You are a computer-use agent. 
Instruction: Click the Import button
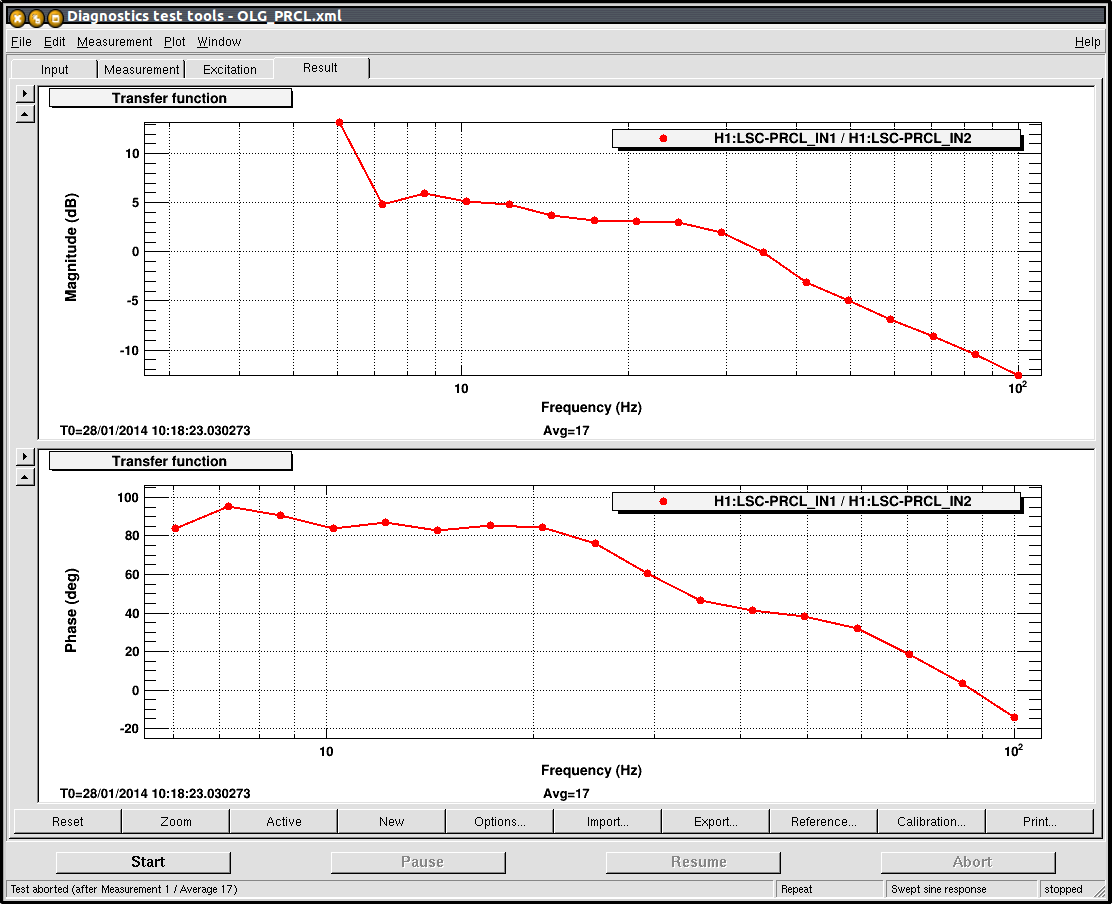608,821
